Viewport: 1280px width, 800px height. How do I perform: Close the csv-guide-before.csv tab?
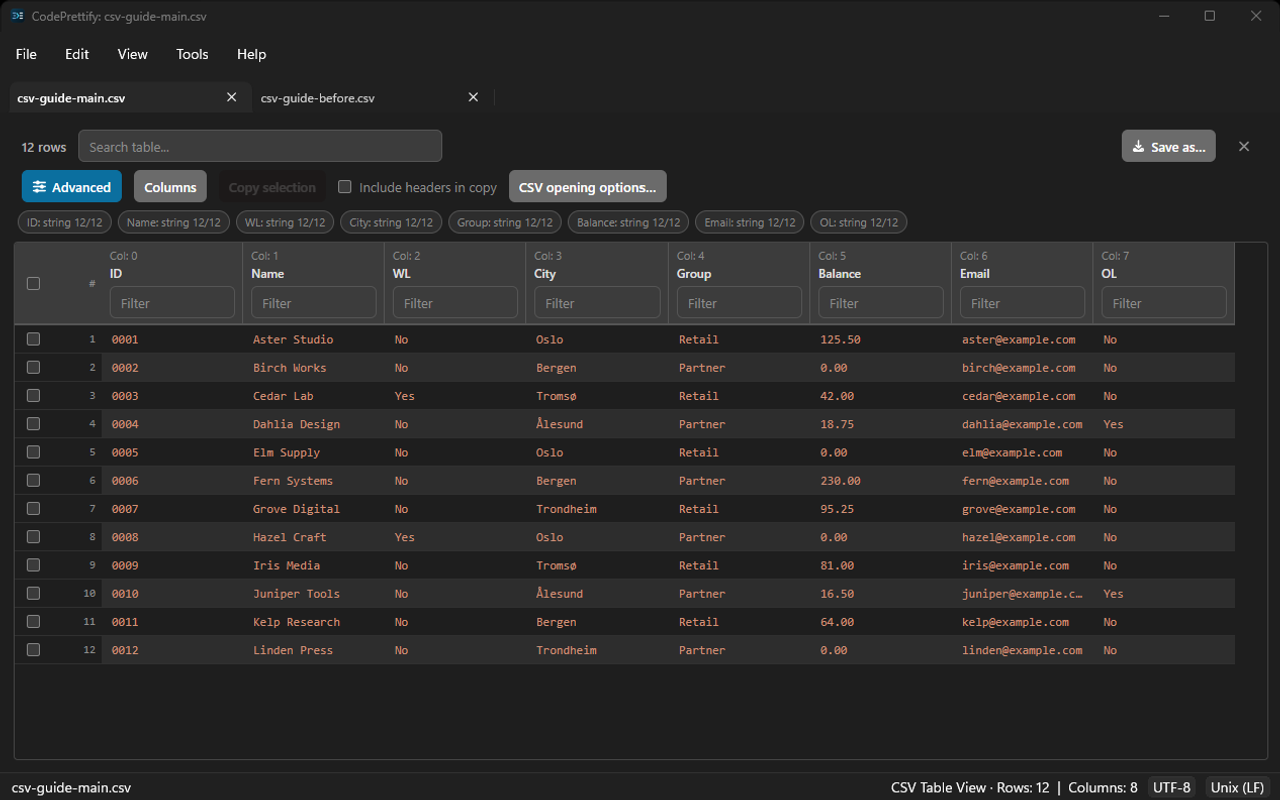tap(474, 97)
